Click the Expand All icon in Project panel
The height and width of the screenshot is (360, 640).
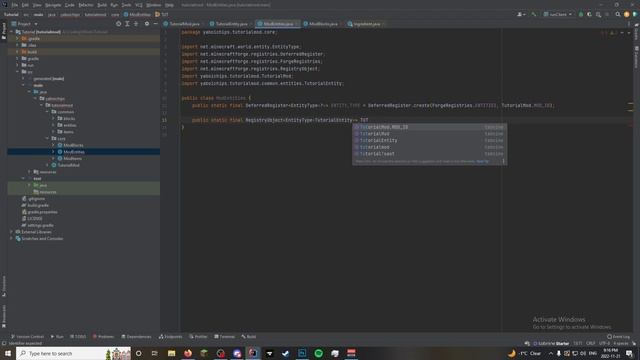[127, 24]
